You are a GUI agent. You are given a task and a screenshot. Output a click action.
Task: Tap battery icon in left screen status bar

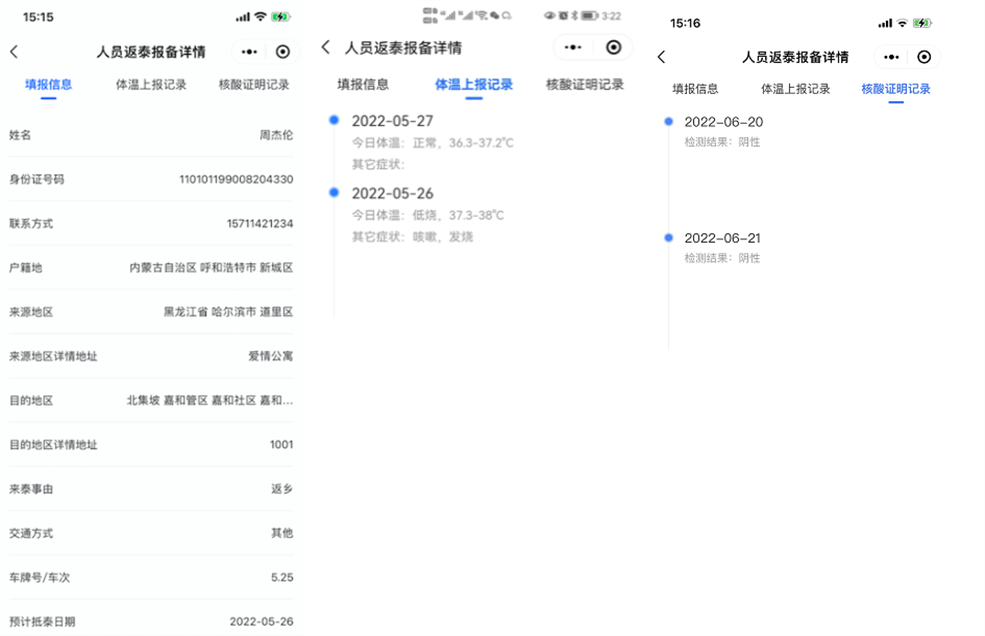pos(280,17)
